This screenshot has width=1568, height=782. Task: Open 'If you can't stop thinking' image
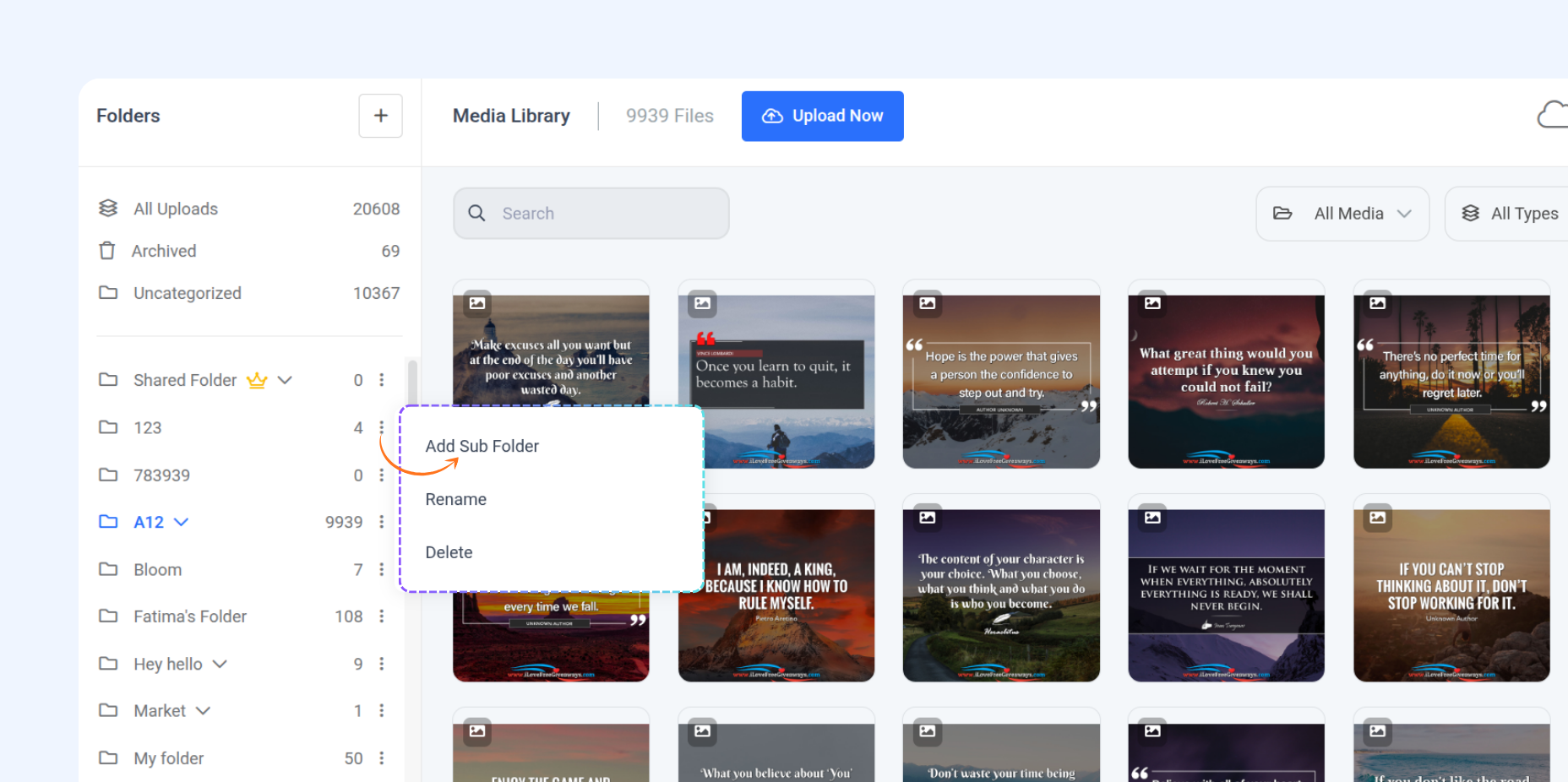pos(1451,595)
